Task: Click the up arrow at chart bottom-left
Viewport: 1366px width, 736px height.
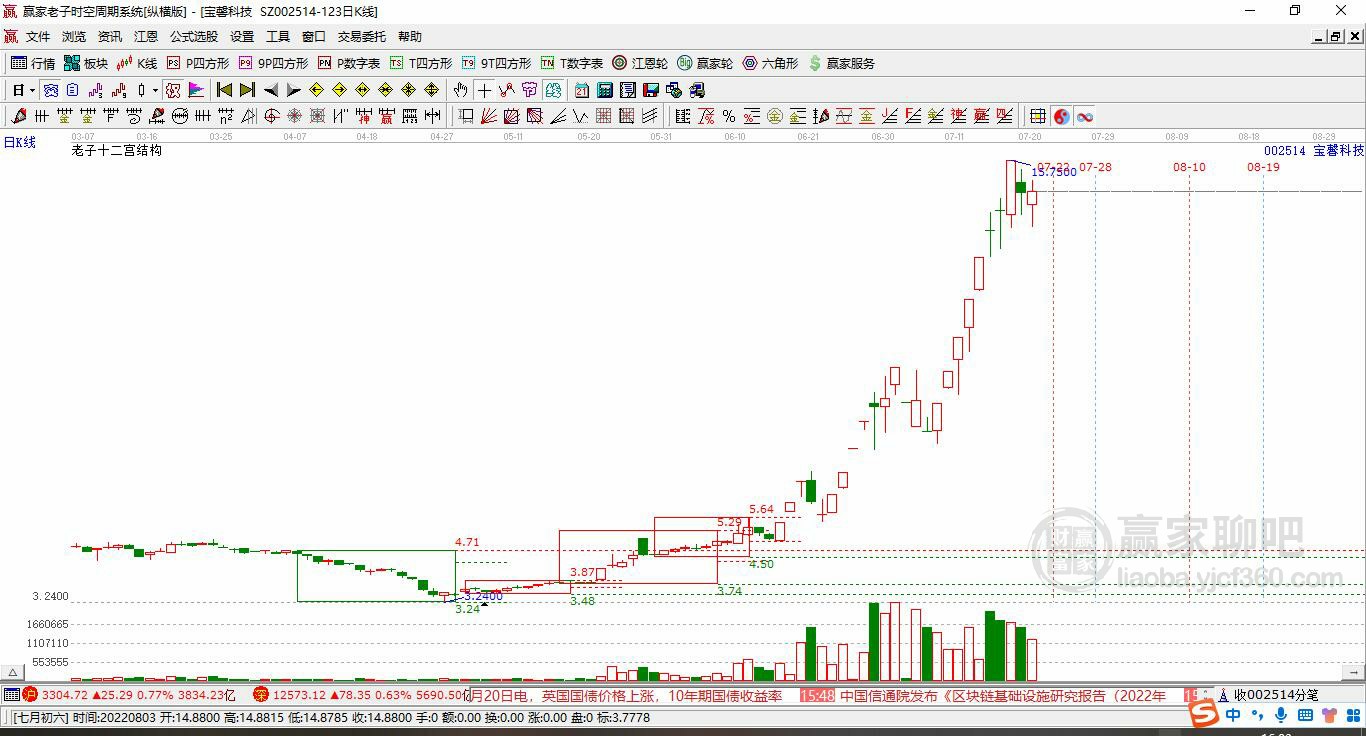Action: [12, 673]
